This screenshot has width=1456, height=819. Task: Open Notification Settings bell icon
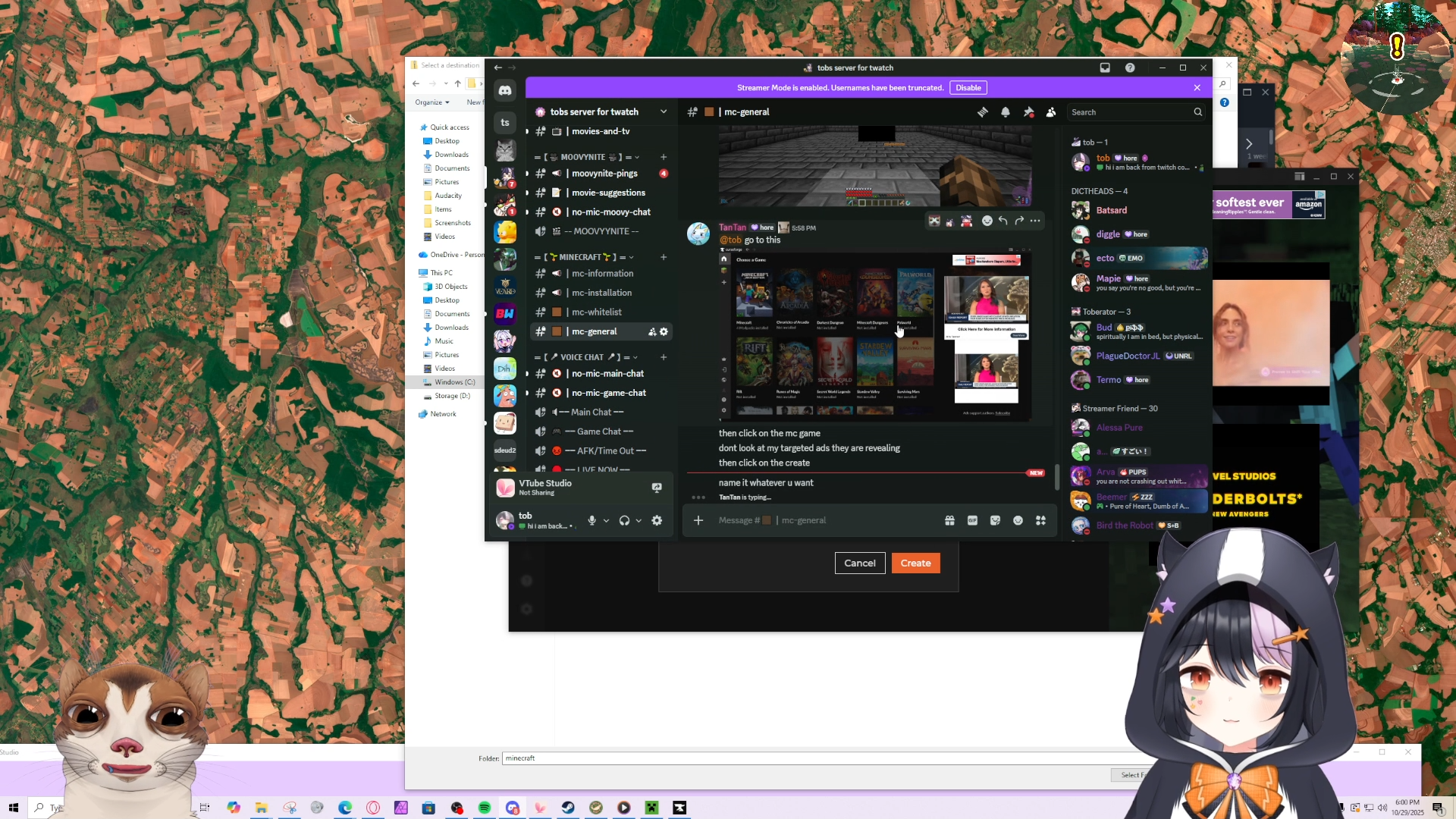[1006, 112]
